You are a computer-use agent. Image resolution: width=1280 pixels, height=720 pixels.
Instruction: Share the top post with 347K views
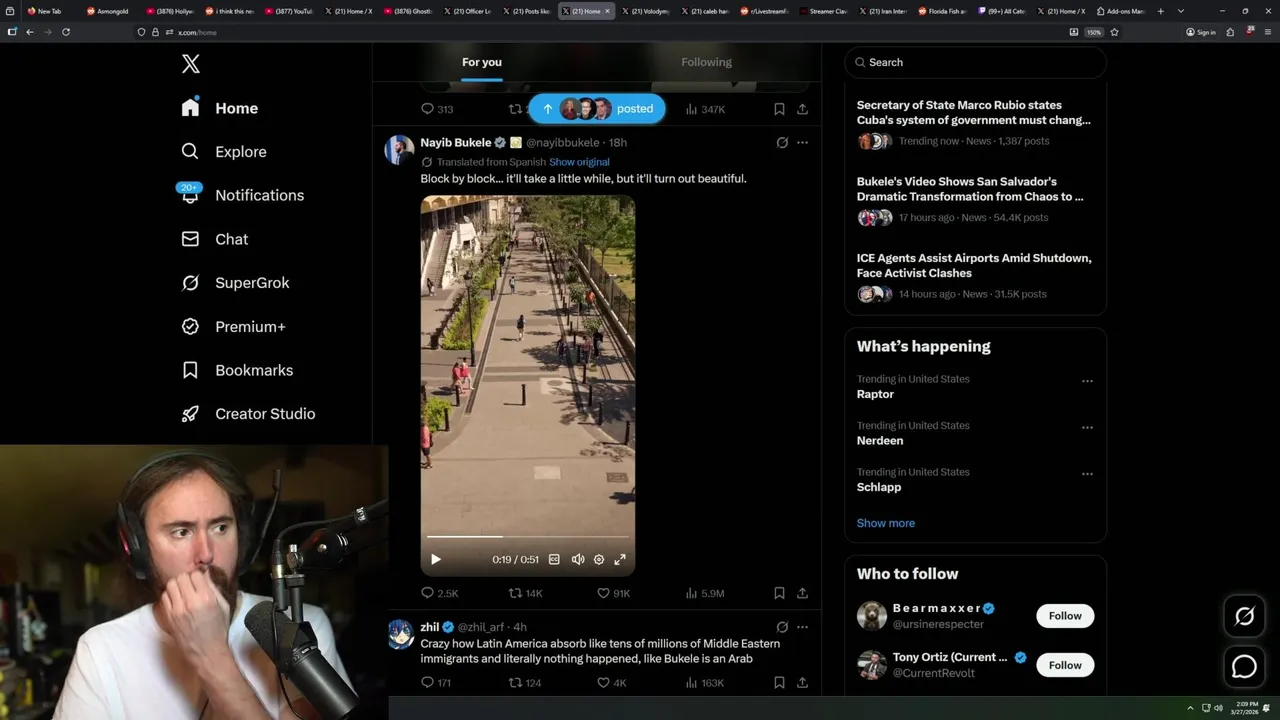tap(802, 109)
